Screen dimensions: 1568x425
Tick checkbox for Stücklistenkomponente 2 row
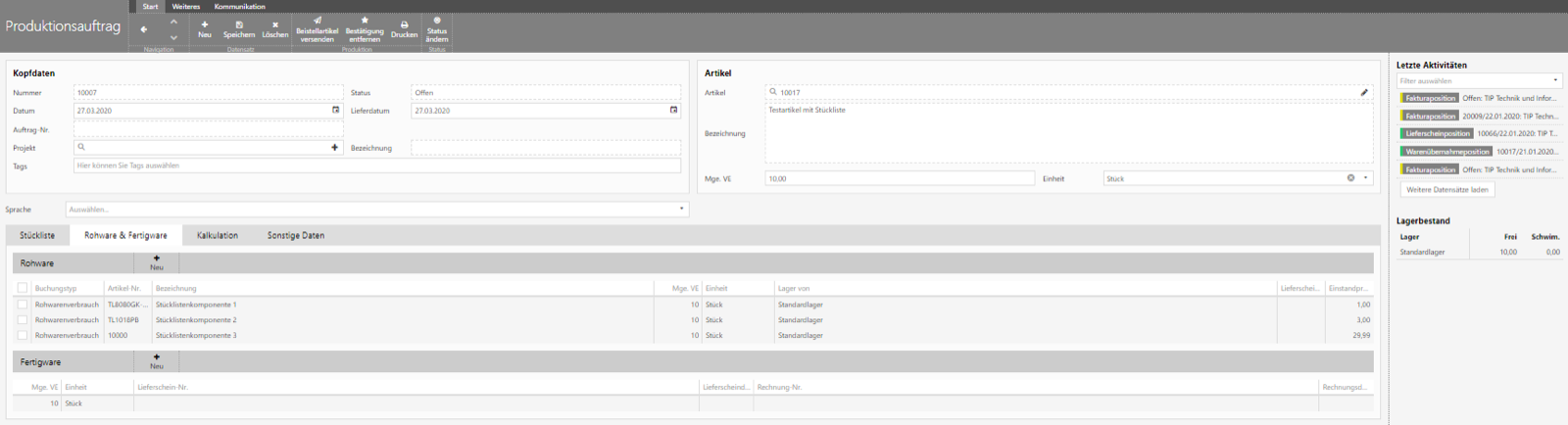click(23, 320)
